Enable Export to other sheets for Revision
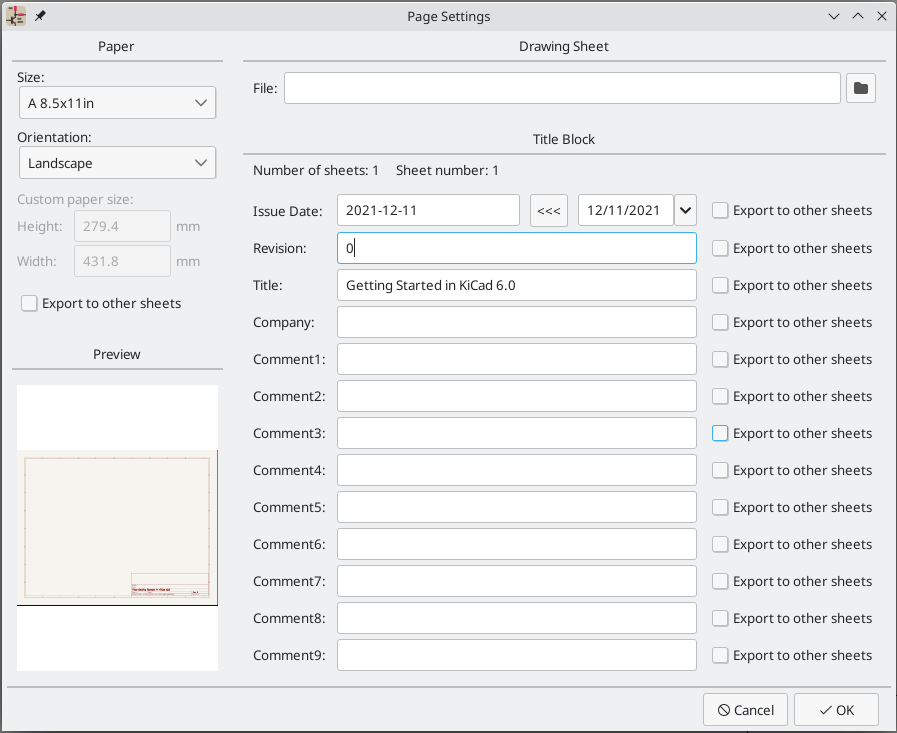 [x=719, y=248]
